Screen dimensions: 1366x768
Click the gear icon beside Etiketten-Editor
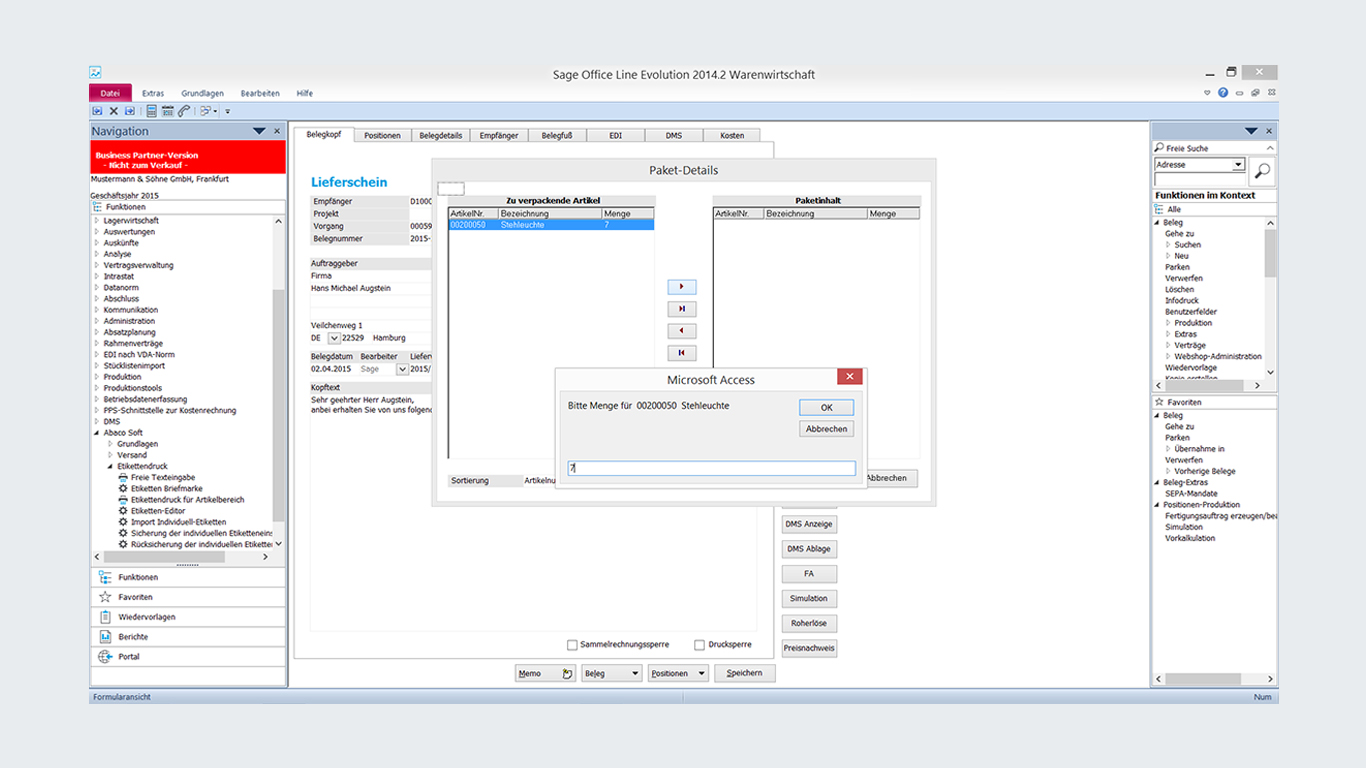[123, 511]
